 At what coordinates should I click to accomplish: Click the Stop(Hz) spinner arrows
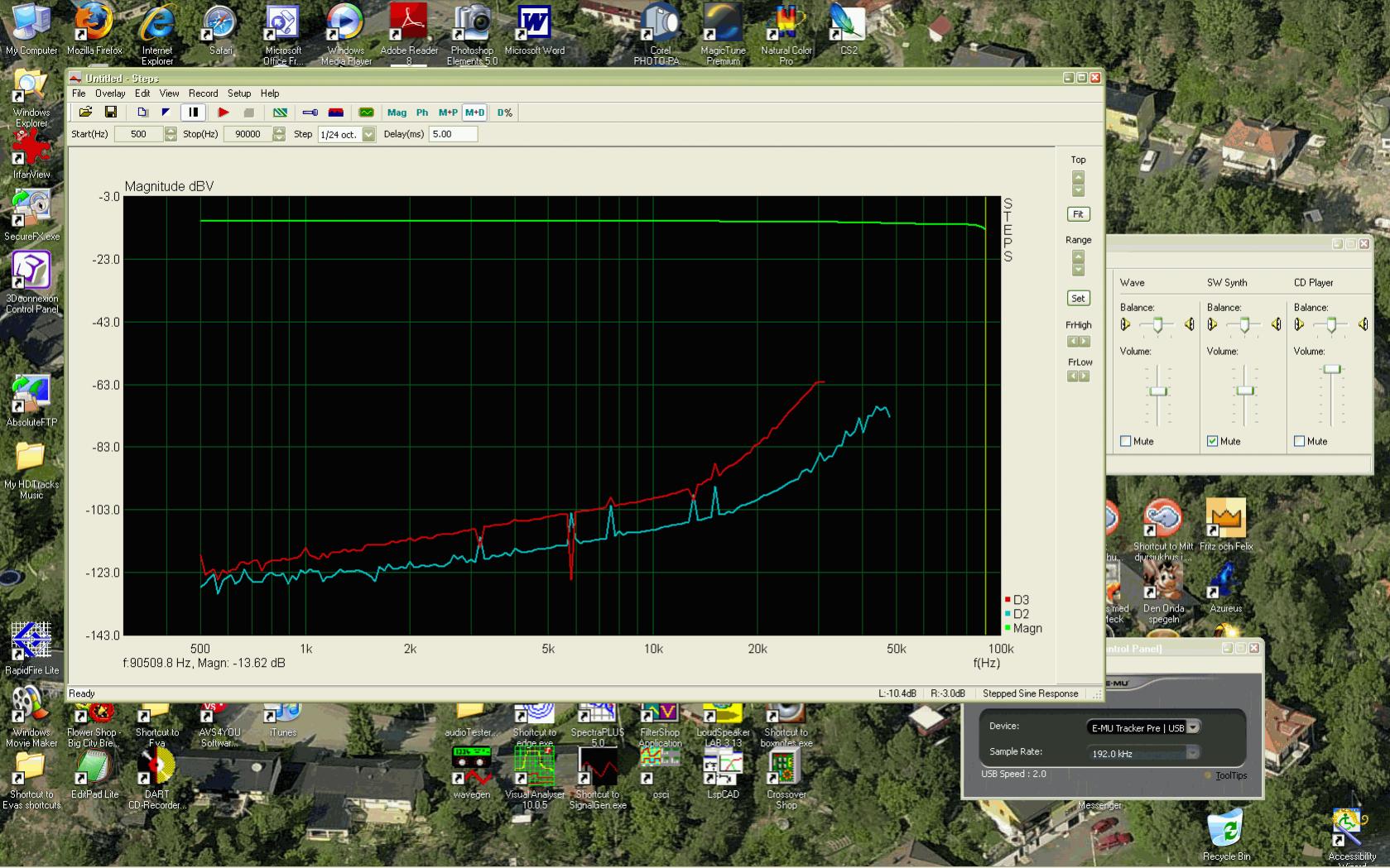tap(279, 134)
